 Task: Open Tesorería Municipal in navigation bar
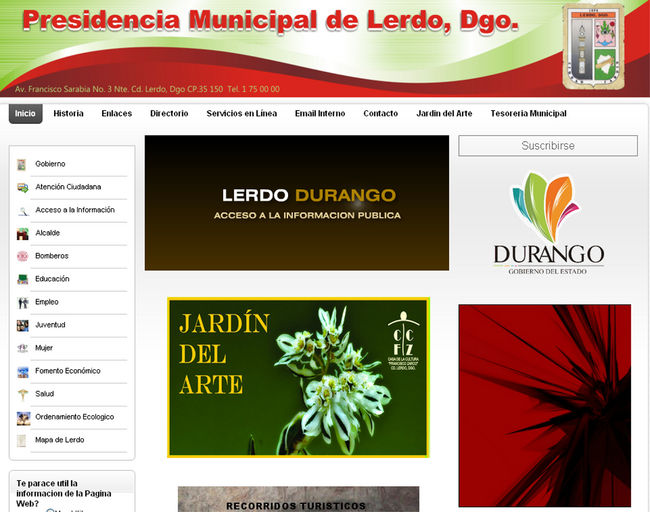tap(528, 114)
